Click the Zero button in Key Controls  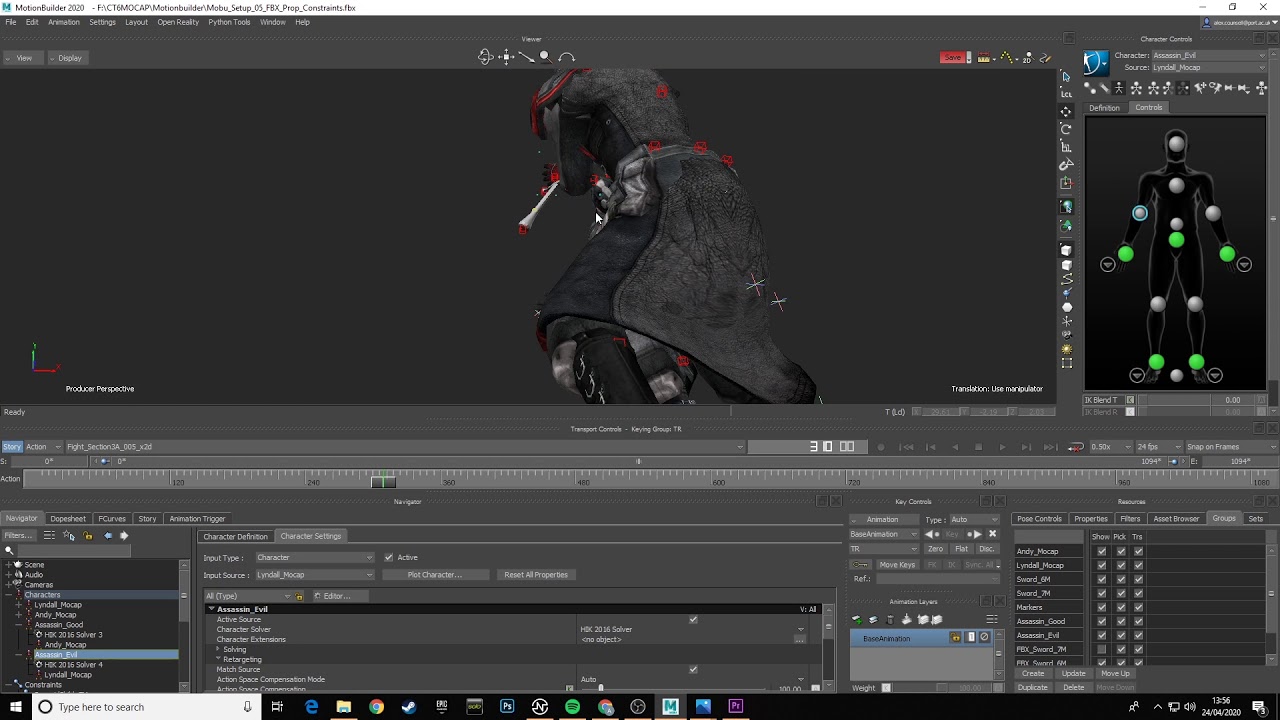tap(936, 548)
